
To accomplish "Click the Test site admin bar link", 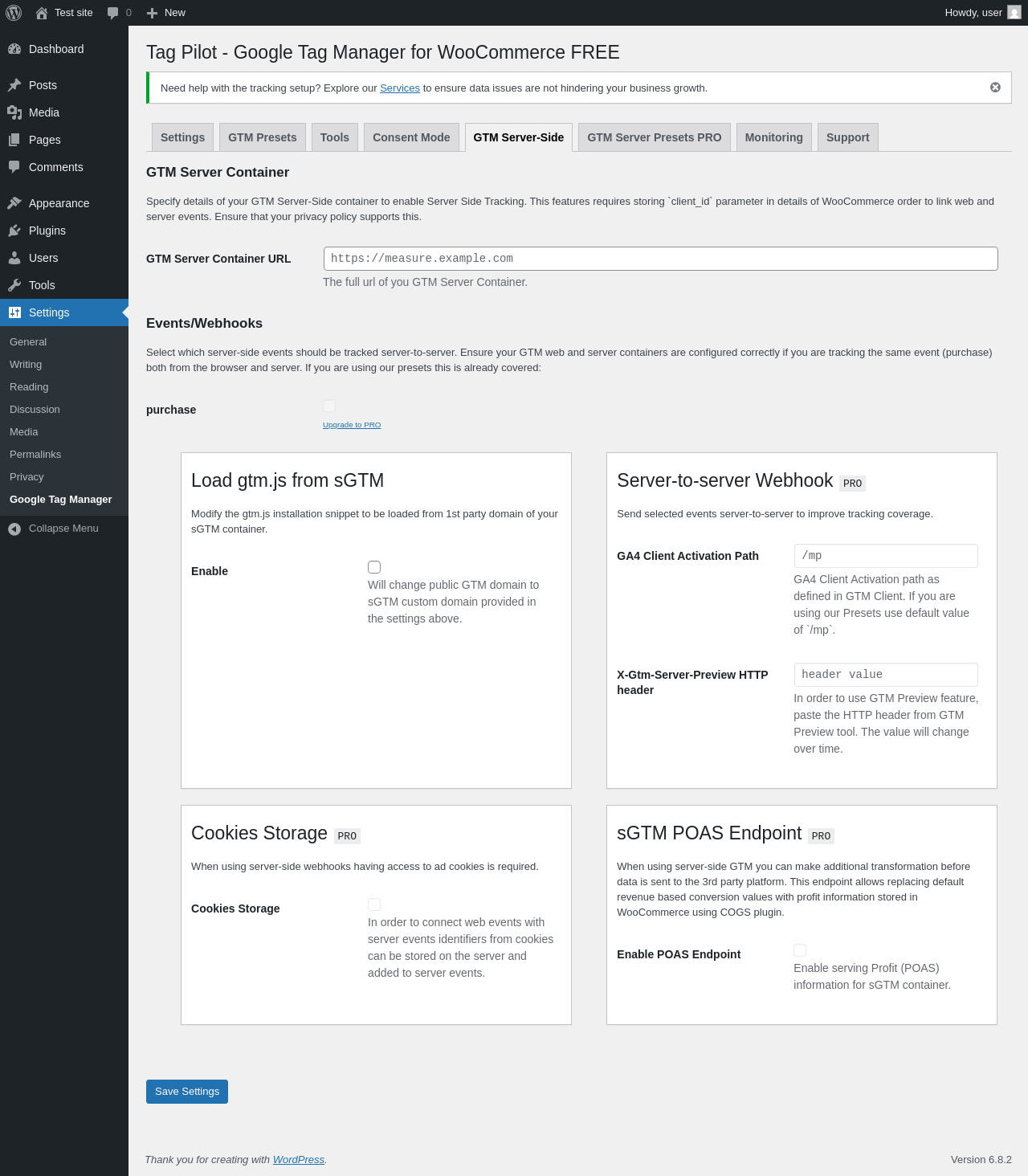I will coord(64,13).
